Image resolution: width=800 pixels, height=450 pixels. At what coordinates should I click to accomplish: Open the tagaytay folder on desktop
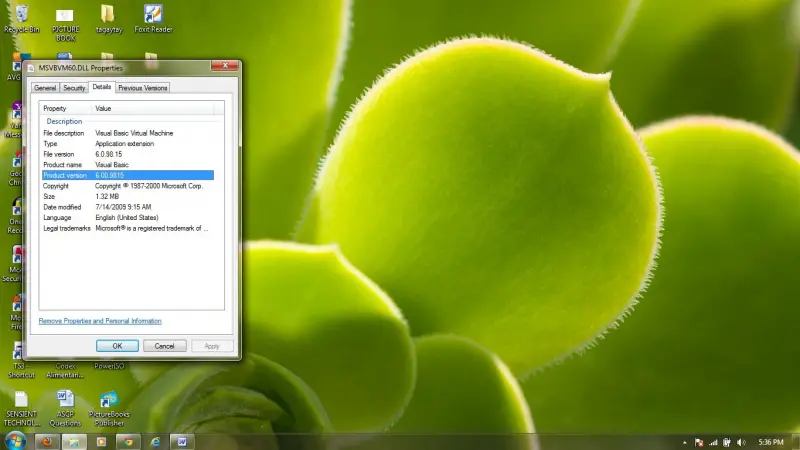[109, 19]
